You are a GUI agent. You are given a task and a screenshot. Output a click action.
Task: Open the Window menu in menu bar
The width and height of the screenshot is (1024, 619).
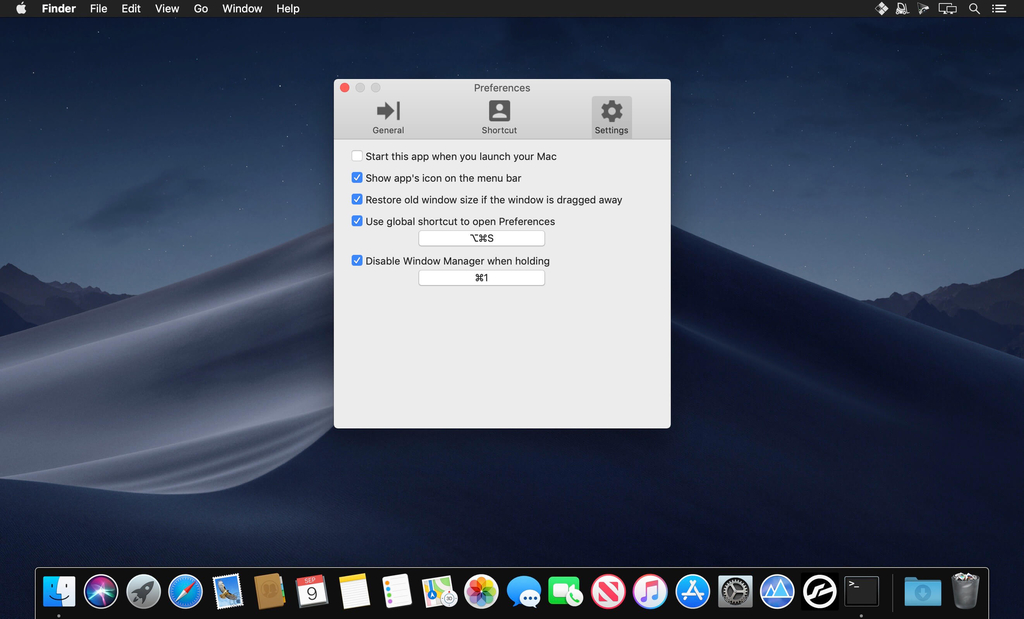click(242, 9)
